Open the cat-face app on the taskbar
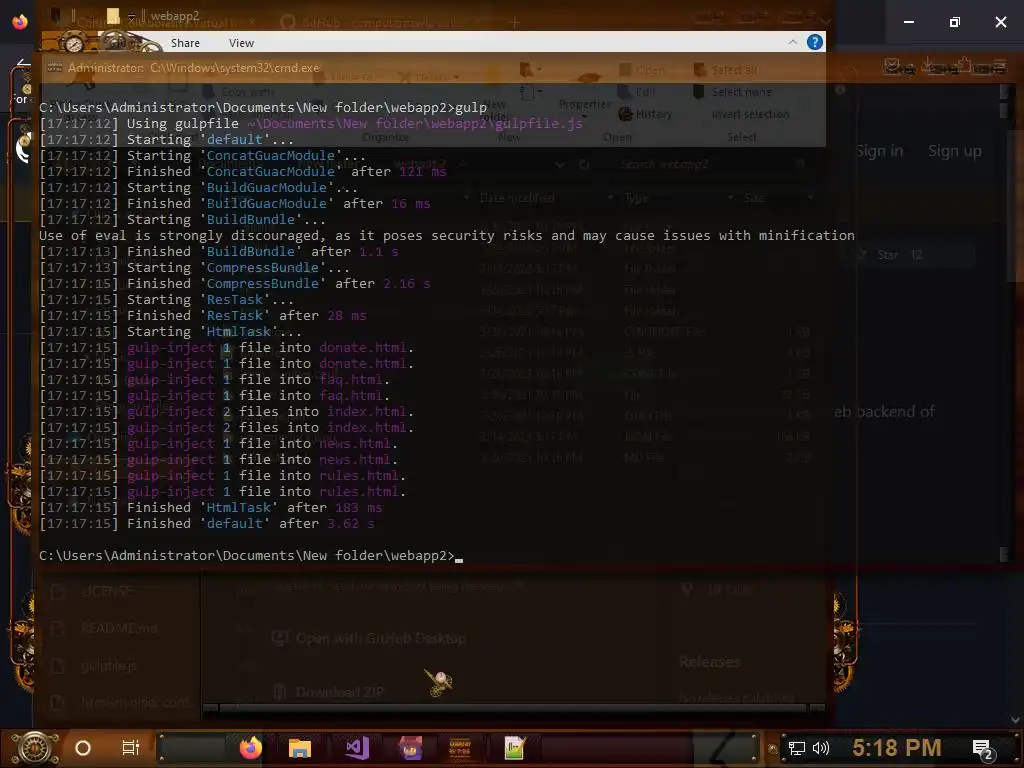Image resolution: width=1024 pixels, height=768 pixels. (x=411, y=748)
